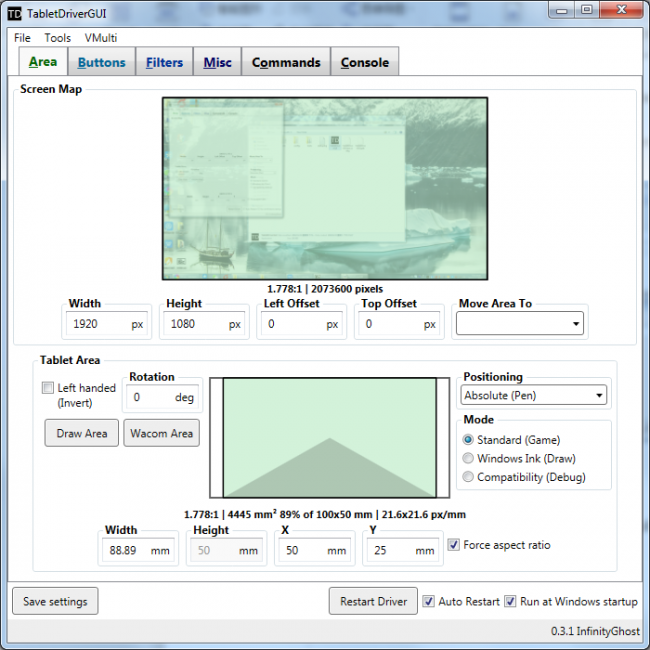Viewport: 650px width, 650px height.
Task: Click the TabletDriverGUI title bar icon
Action: tap(14, 14)
